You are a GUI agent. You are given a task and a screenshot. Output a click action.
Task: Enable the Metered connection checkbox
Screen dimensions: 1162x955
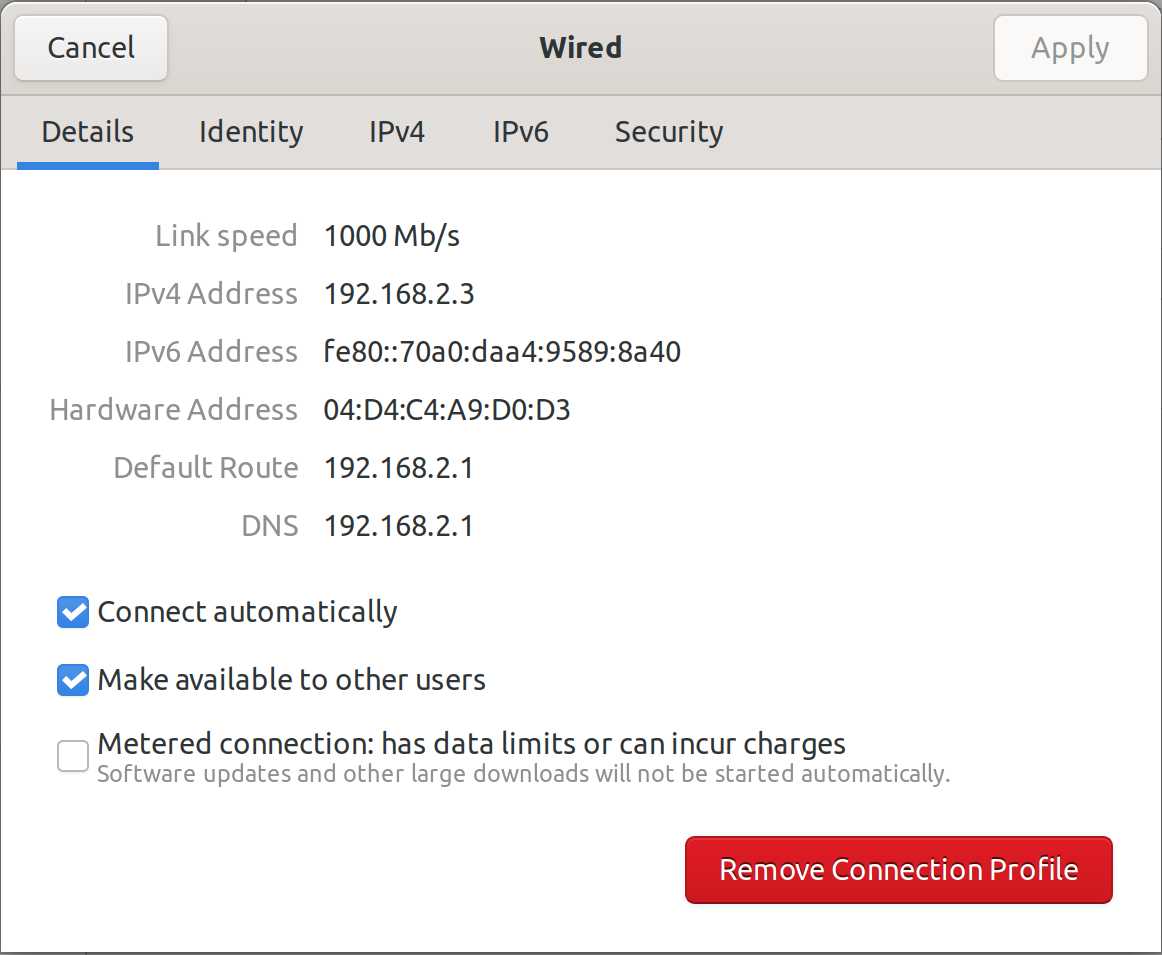73,756
